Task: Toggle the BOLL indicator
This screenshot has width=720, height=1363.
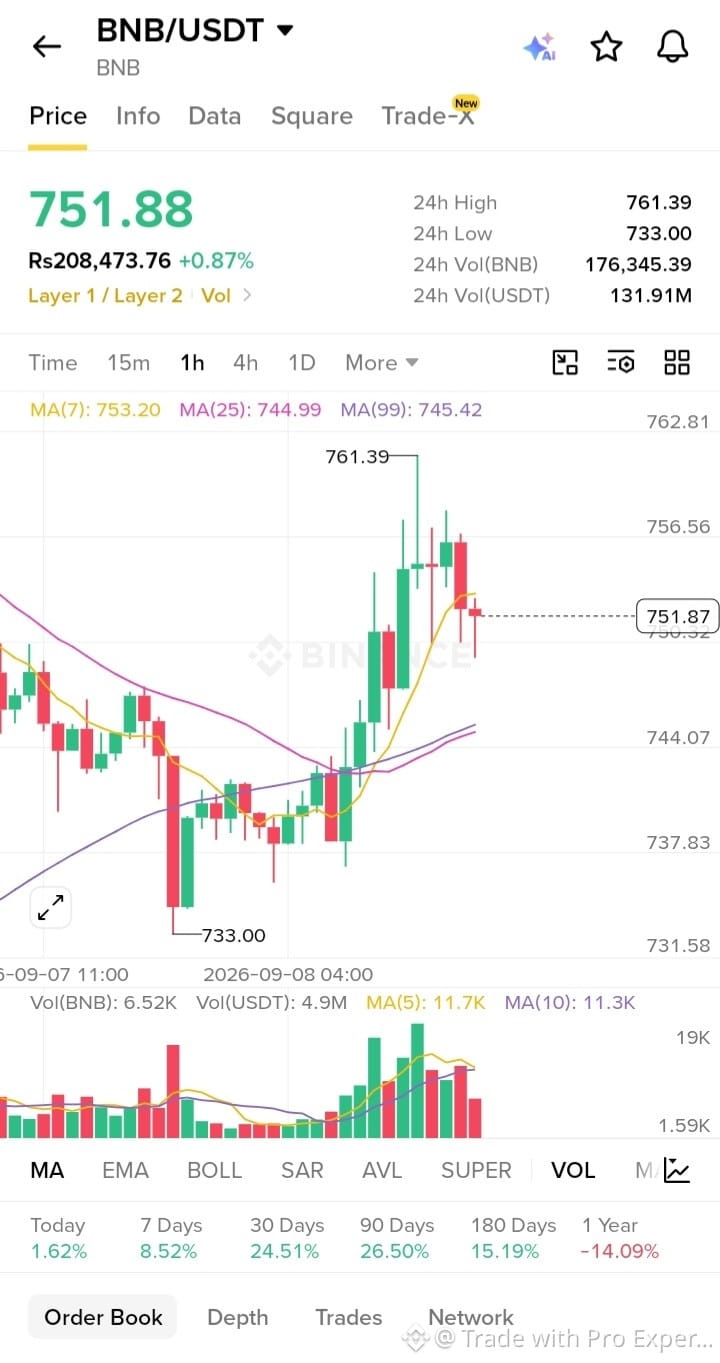Action: [214, 1170]
